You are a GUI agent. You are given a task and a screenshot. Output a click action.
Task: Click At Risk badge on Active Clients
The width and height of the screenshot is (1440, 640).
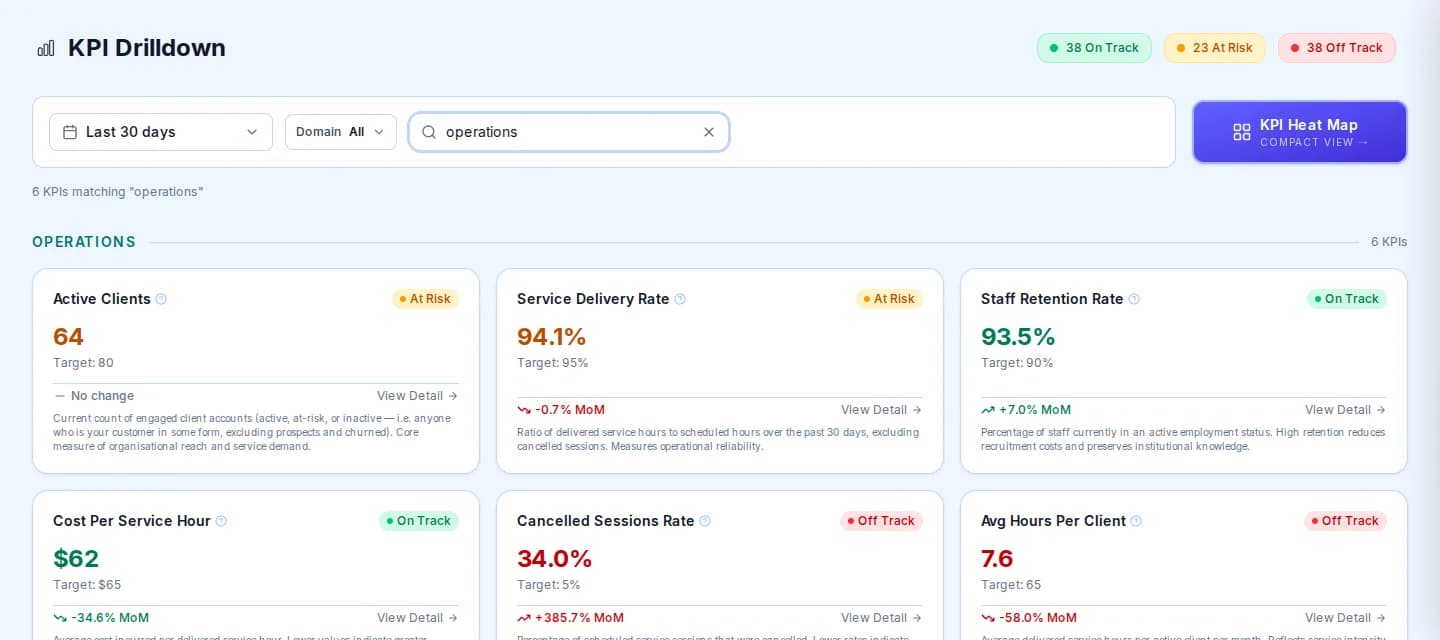(x=425, y=299)
